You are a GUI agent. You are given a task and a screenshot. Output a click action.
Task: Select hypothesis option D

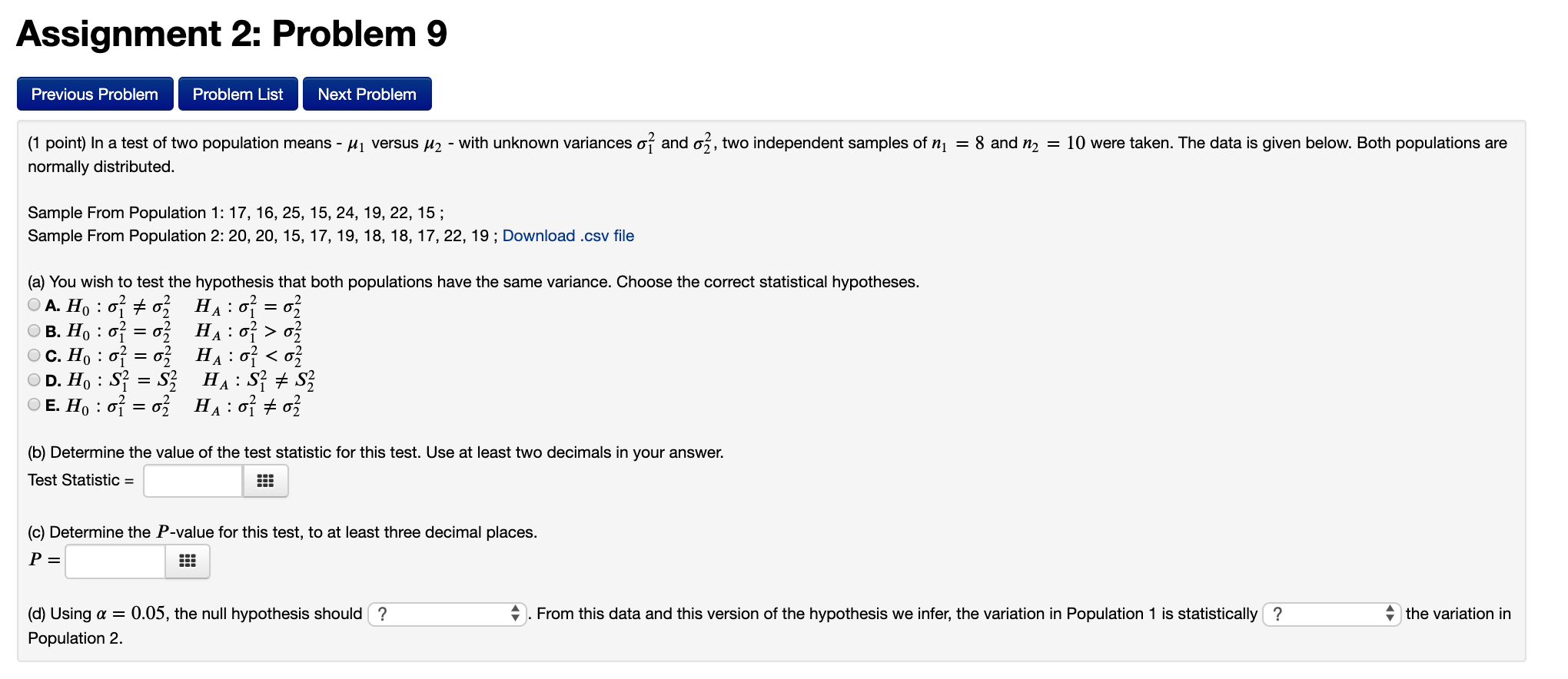34,379
